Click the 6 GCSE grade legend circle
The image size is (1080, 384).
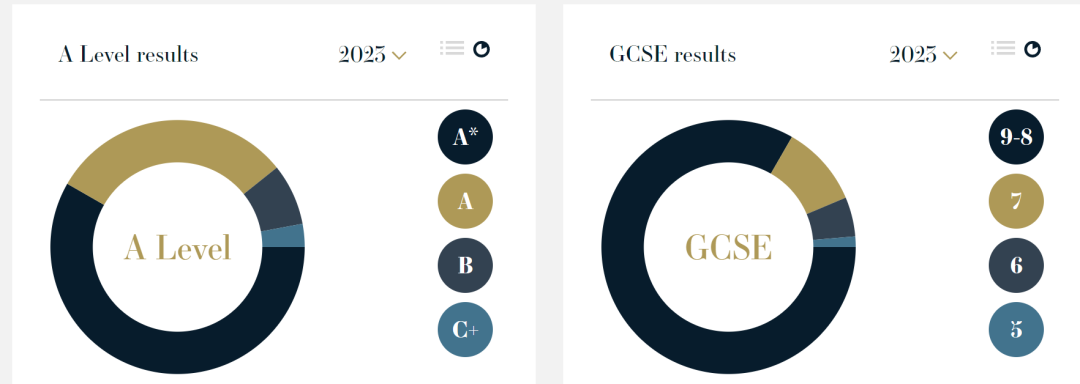pos(1016,265)
